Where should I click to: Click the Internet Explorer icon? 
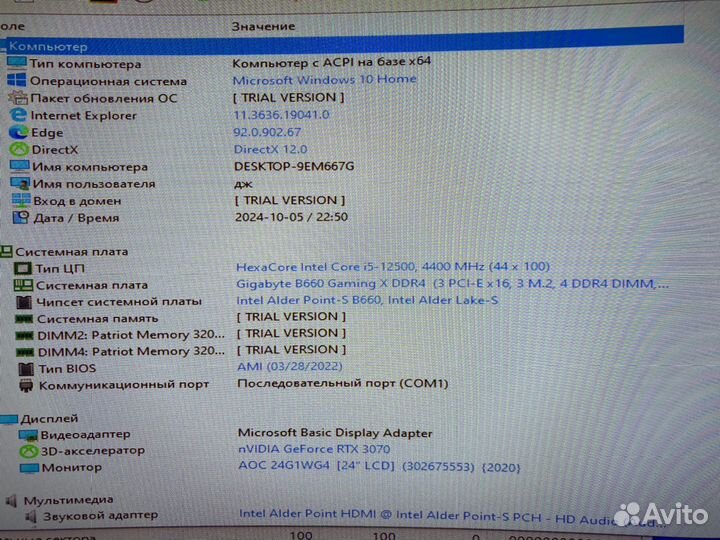(16, 115)
